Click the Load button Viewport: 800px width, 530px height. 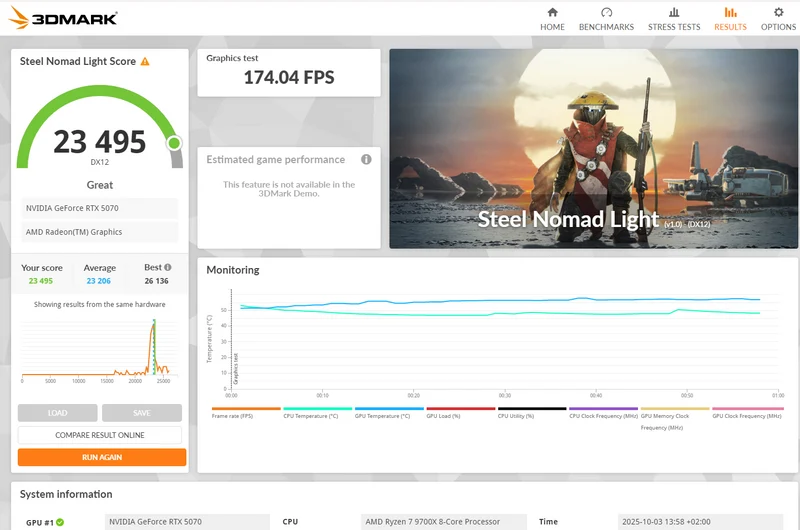(58, 413)
